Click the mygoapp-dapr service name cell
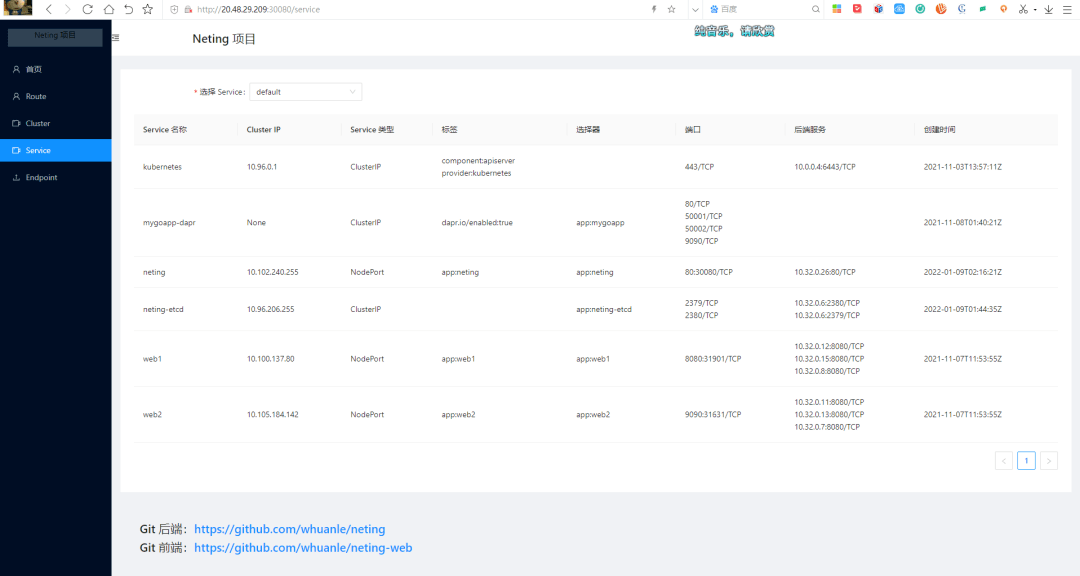 (169, 223)
